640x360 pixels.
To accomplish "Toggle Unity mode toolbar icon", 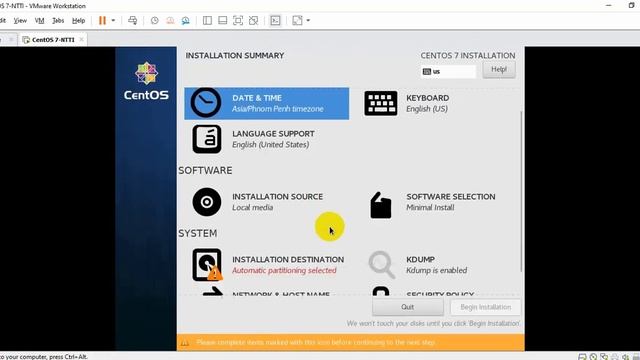I will [x=253, y=20].
